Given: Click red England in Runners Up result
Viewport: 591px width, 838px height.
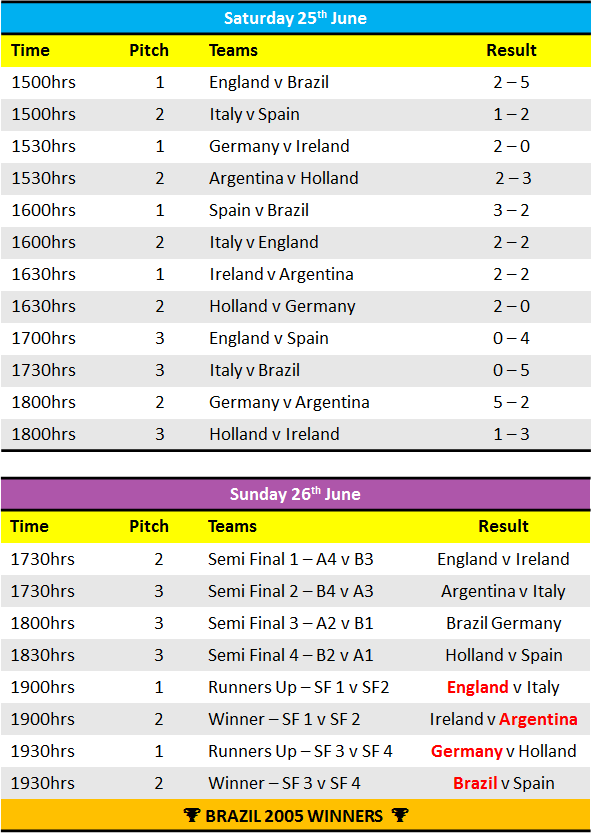Looking at the screenshot, I should 478,687.
